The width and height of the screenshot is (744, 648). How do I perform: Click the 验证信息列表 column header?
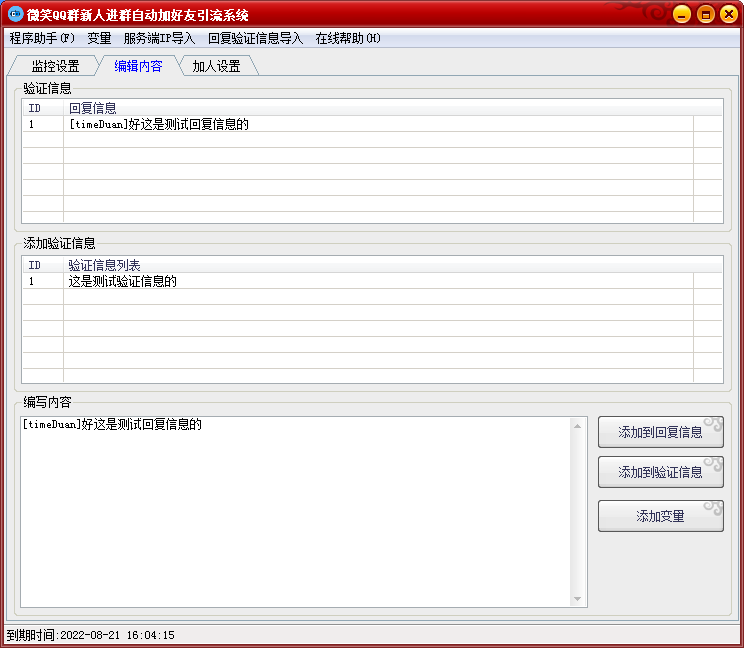pos(393,265)
